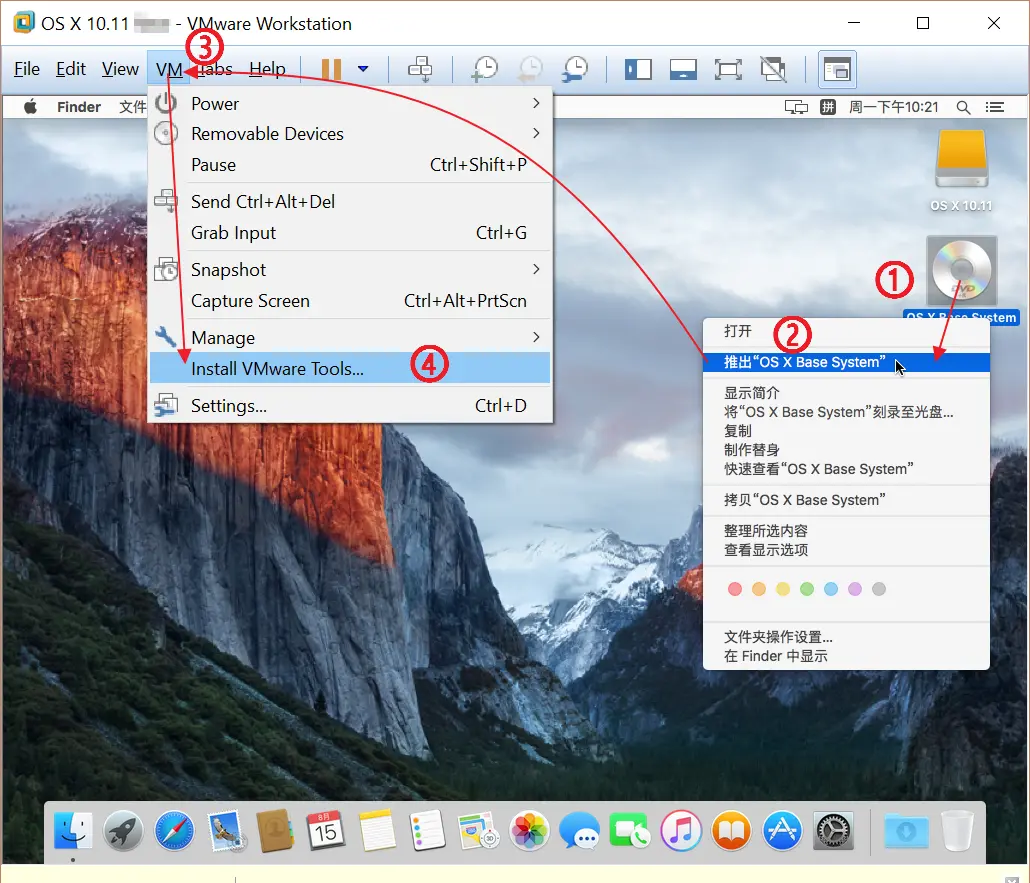Enter full screen mode from the toolbar
Viewport: 1030px width, 883px height.
click(727, 69)
